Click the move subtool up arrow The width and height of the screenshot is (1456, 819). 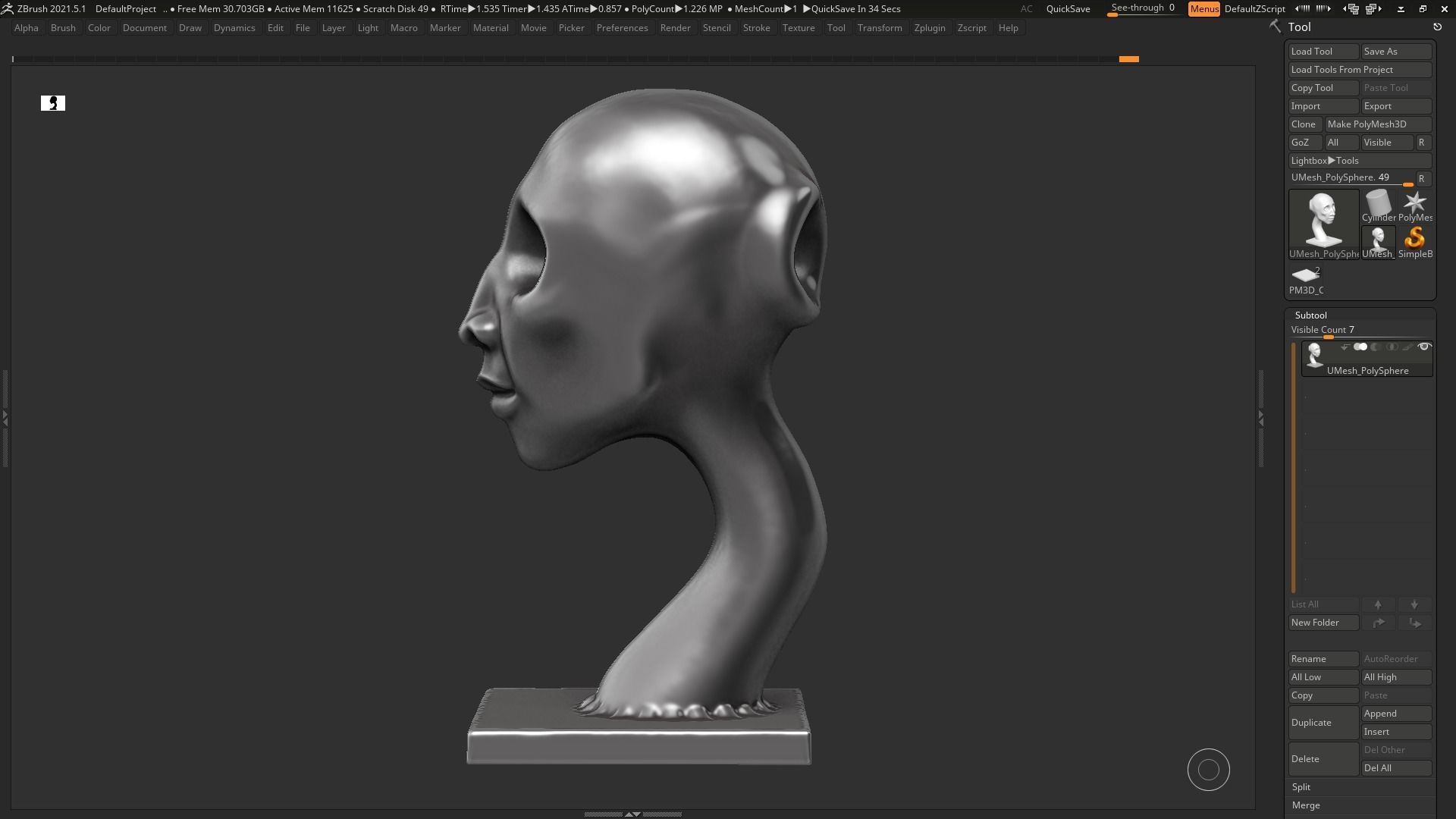pyautogui.click(x=1378, y=604)
